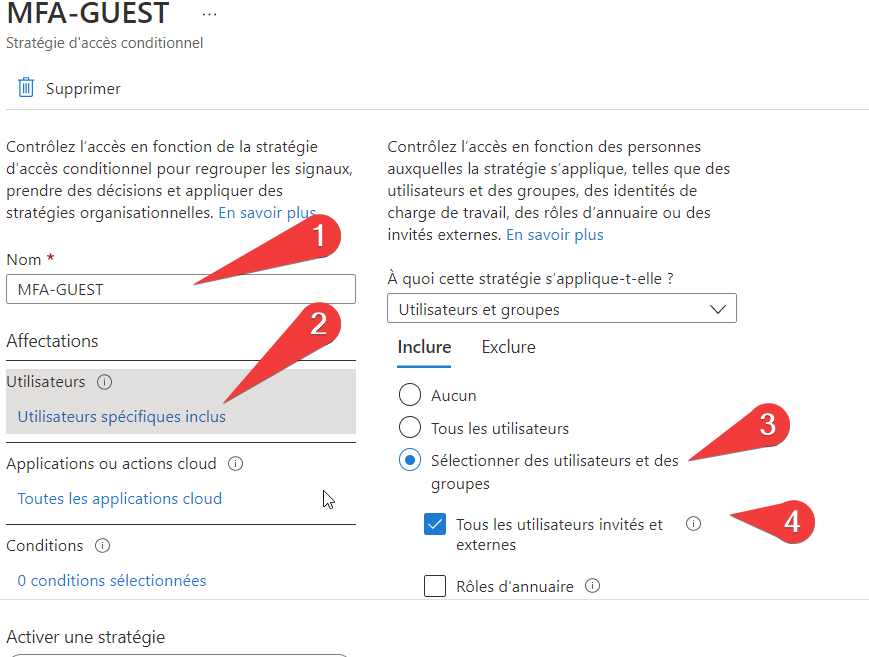Screen dimensions: 869x657
Task: Select the Aucun radio button
Action: pyautogui.click(x=410, y=395)
